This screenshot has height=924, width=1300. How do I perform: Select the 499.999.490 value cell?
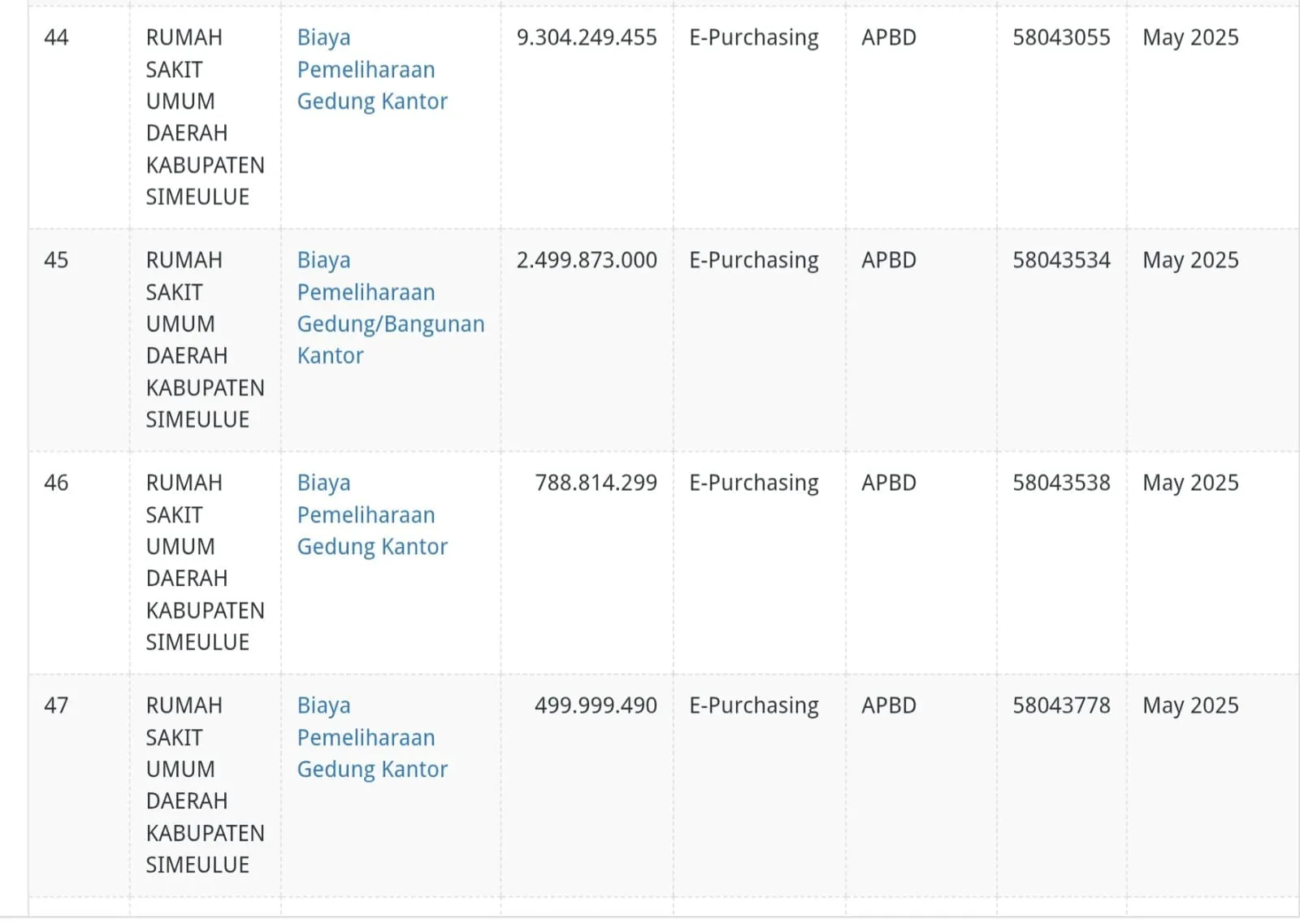click(x=596, y=706)
